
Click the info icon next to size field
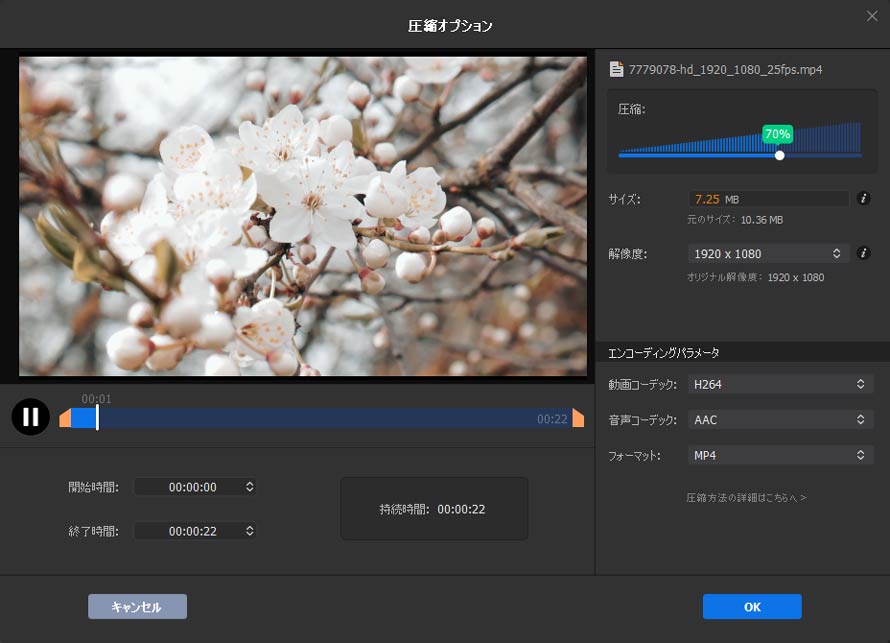[x=863, y=198]
